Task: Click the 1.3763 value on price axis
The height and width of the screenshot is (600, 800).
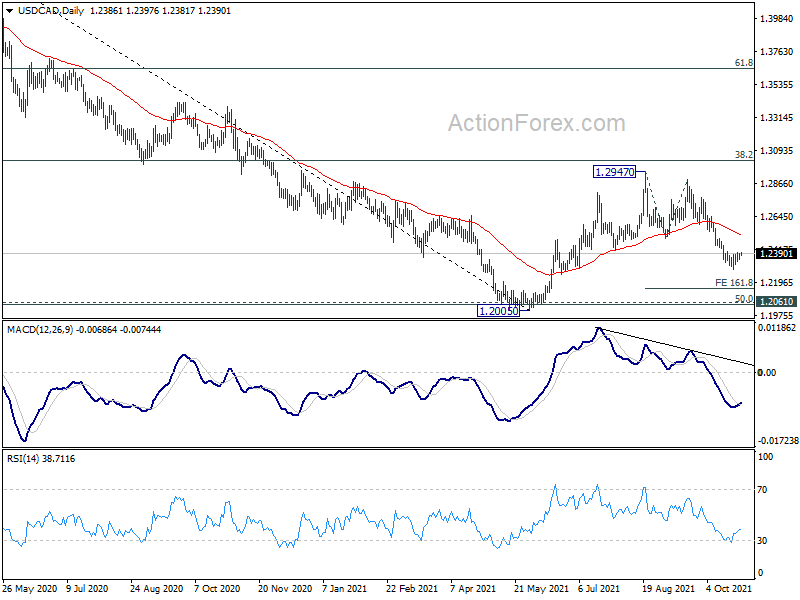Action: point(774,52)
